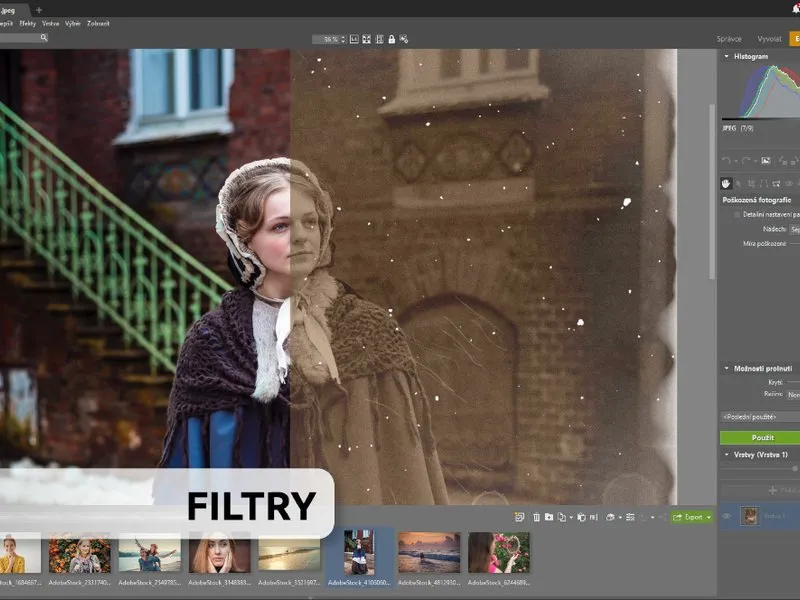
Task: Select the horizon alignment tool
Action: coord(776,183)
